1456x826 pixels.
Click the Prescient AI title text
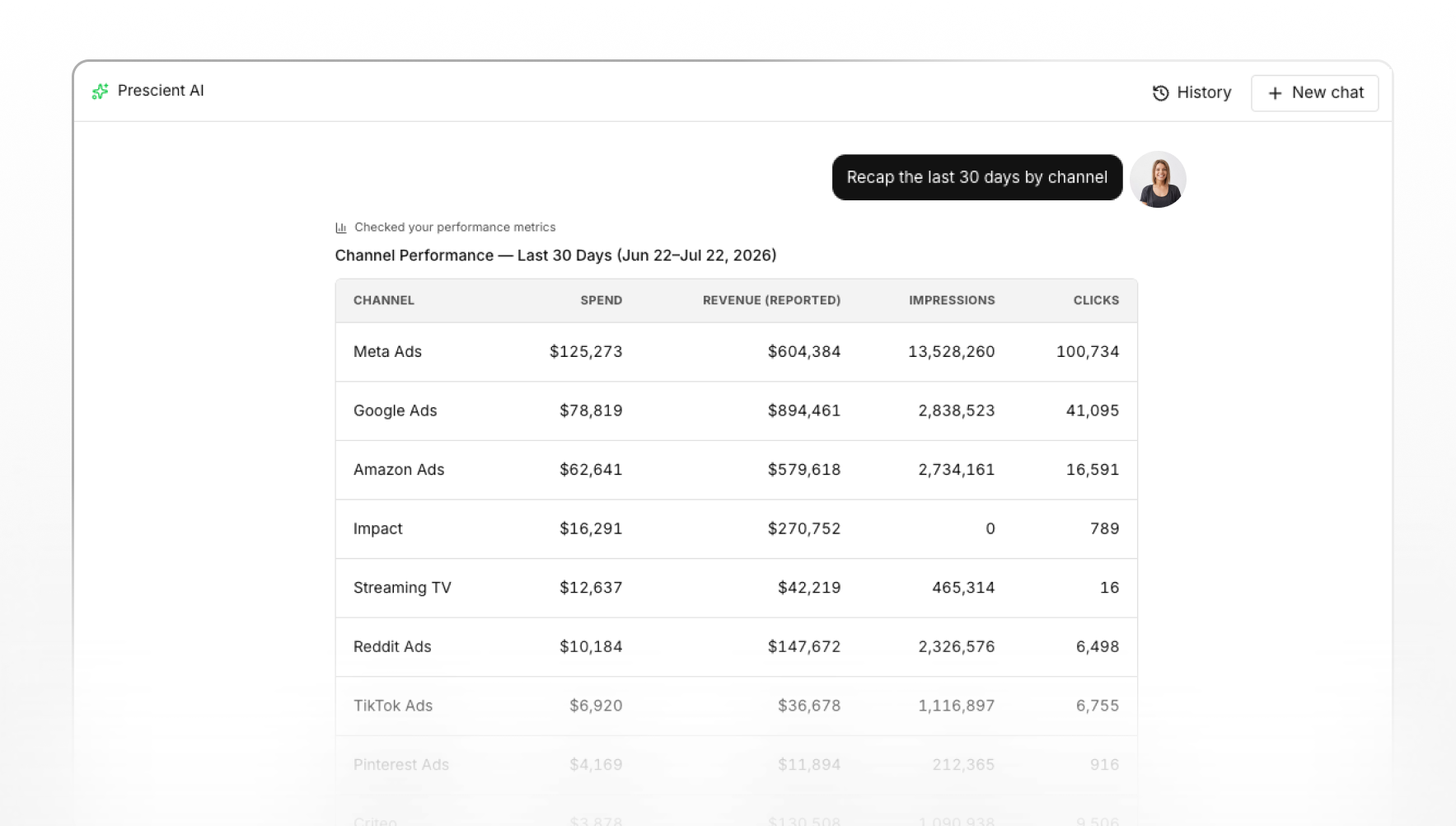161,91
